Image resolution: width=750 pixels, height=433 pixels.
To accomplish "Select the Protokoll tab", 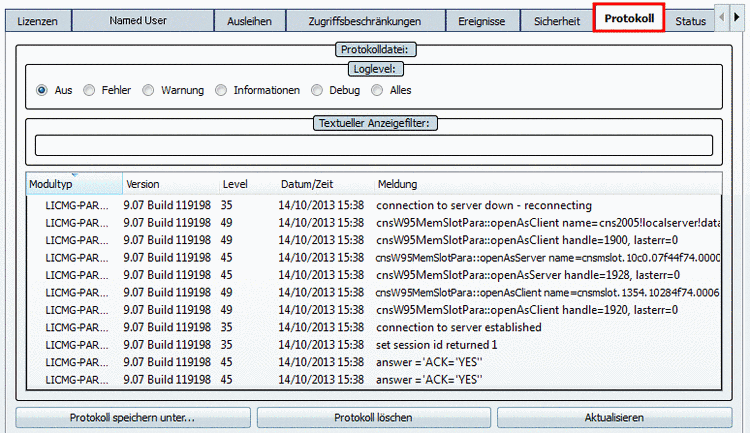I will click(629, 18).
